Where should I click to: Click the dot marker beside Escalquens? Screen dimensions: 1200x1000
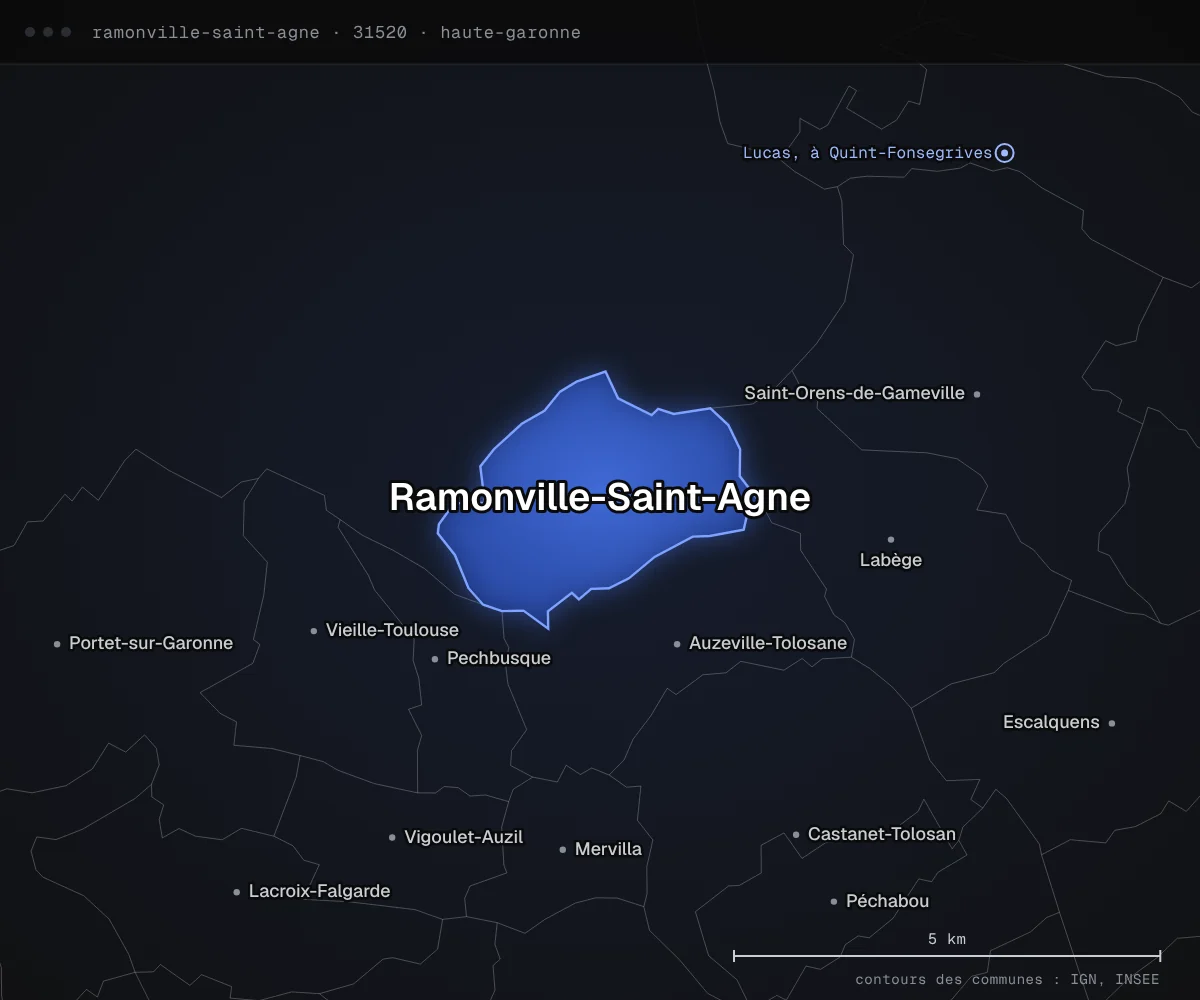1112,723
